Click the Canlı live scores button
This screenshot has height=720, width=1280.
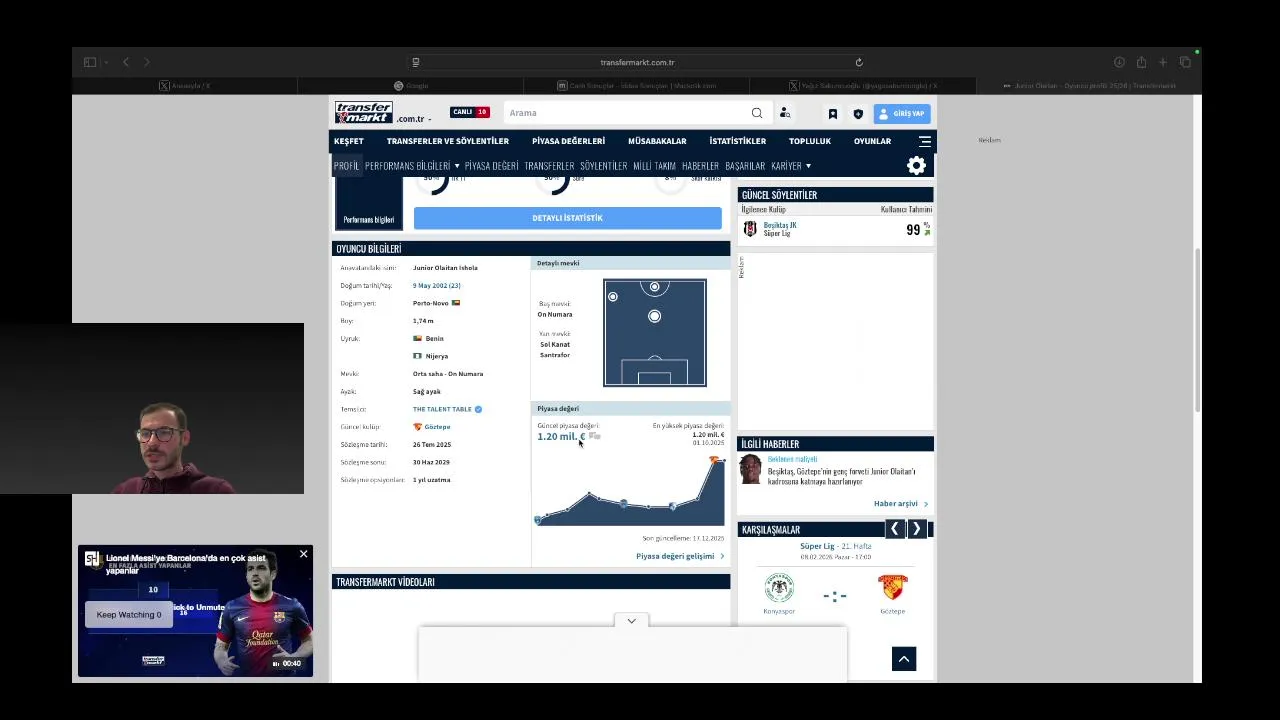(469, 112)
